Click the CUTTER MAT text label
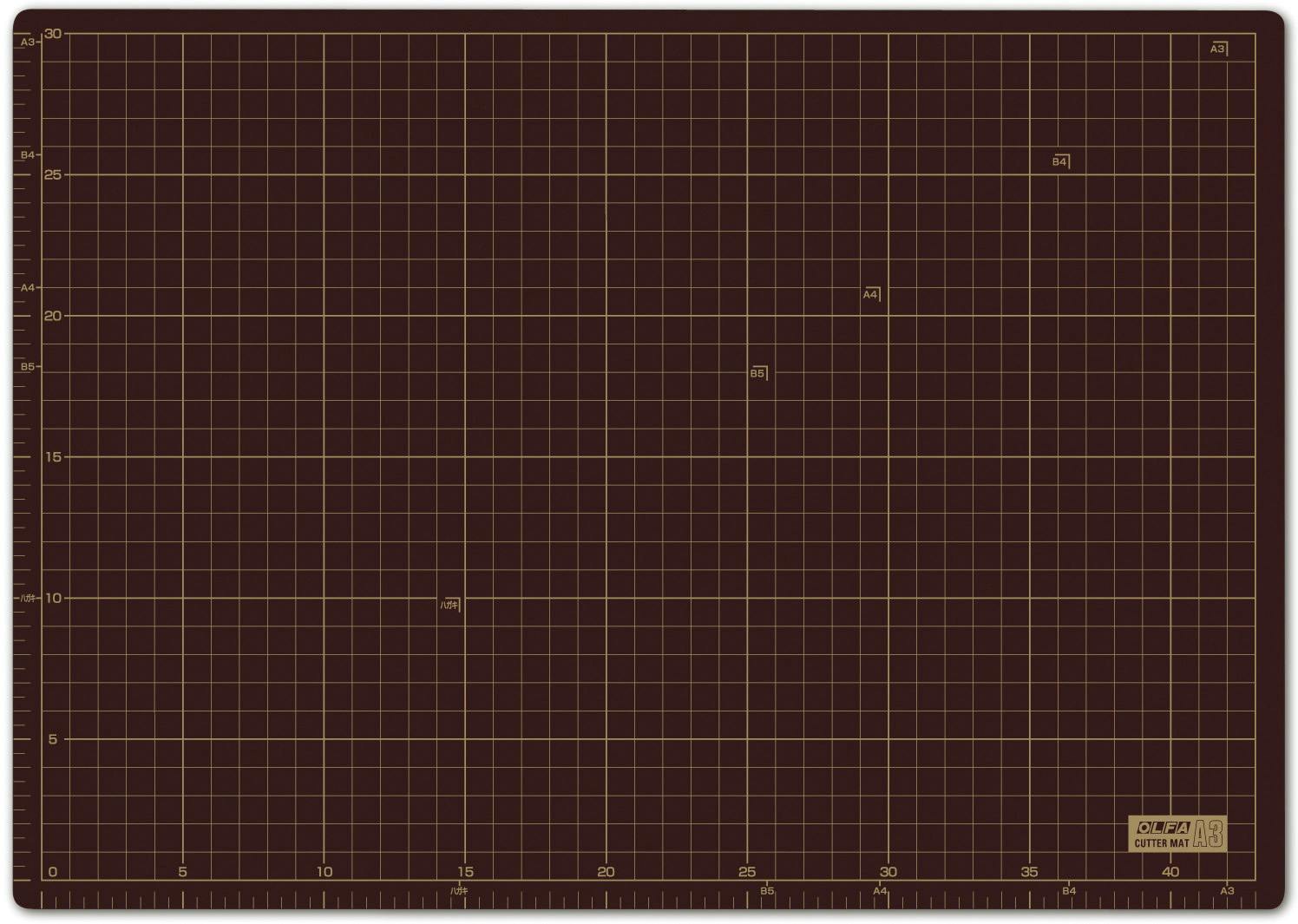Screen dimensions: 1298x924 (1162, 843)
